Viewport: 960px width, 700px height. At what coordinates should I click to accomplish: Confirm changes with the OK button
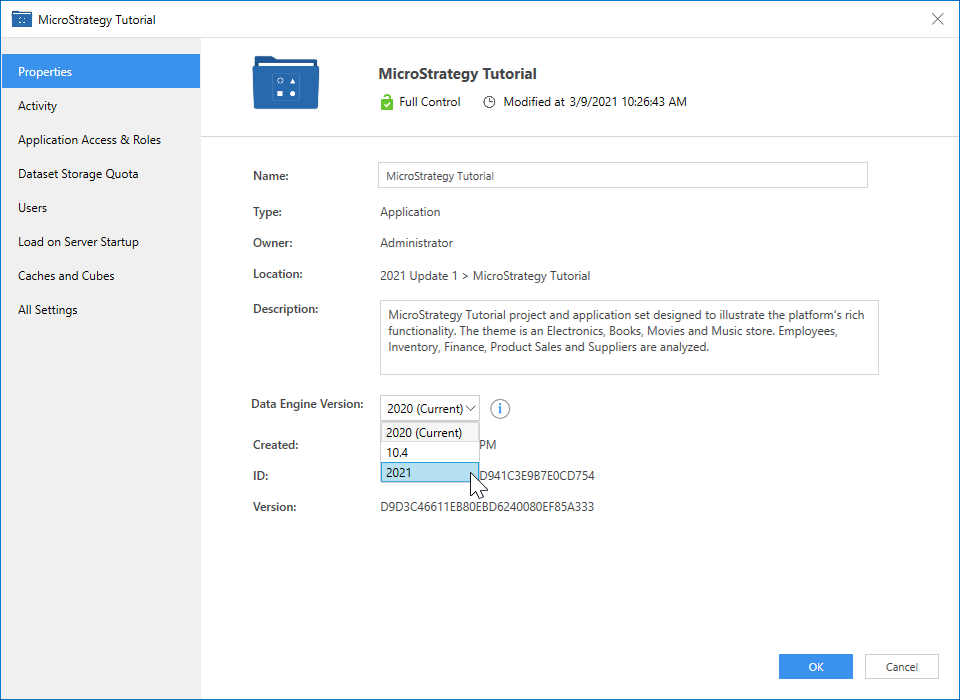(815, 666)
